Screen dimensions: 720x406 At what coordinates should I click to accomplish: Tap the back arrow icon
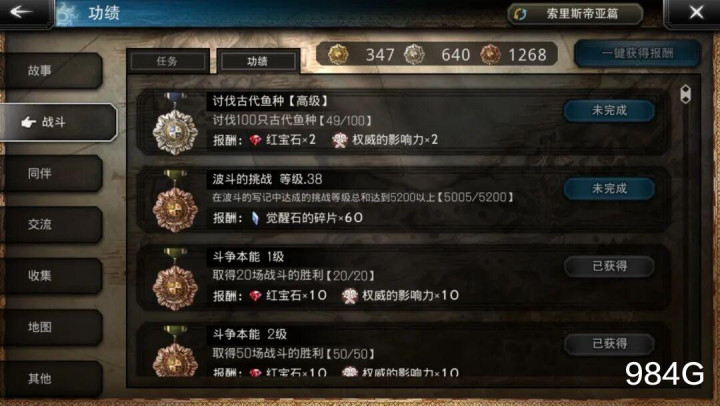[x=21, y=12]
